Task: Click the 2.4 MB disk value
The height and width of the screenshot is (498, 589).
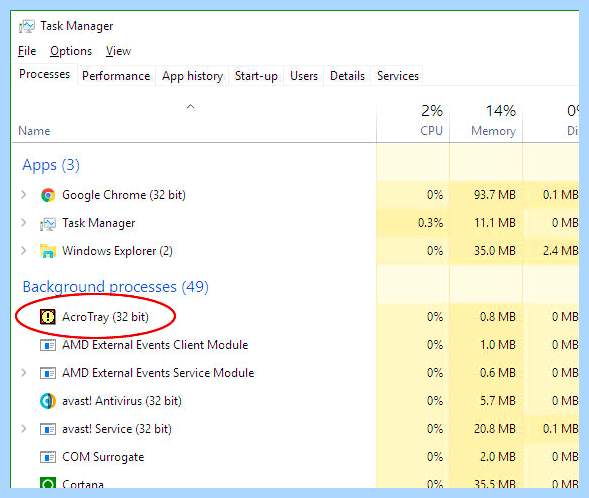Action: point(560,251)
